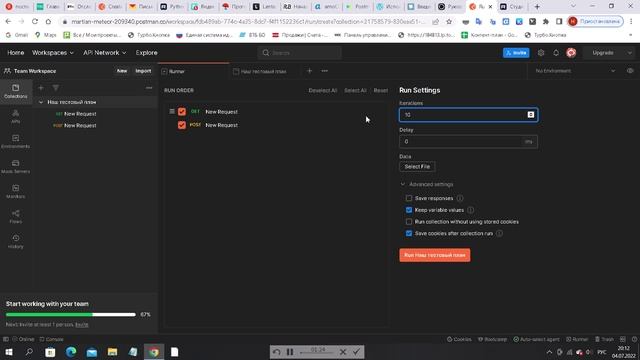
Task: Open APIs section in the sidebar
Action: point(16,117)
